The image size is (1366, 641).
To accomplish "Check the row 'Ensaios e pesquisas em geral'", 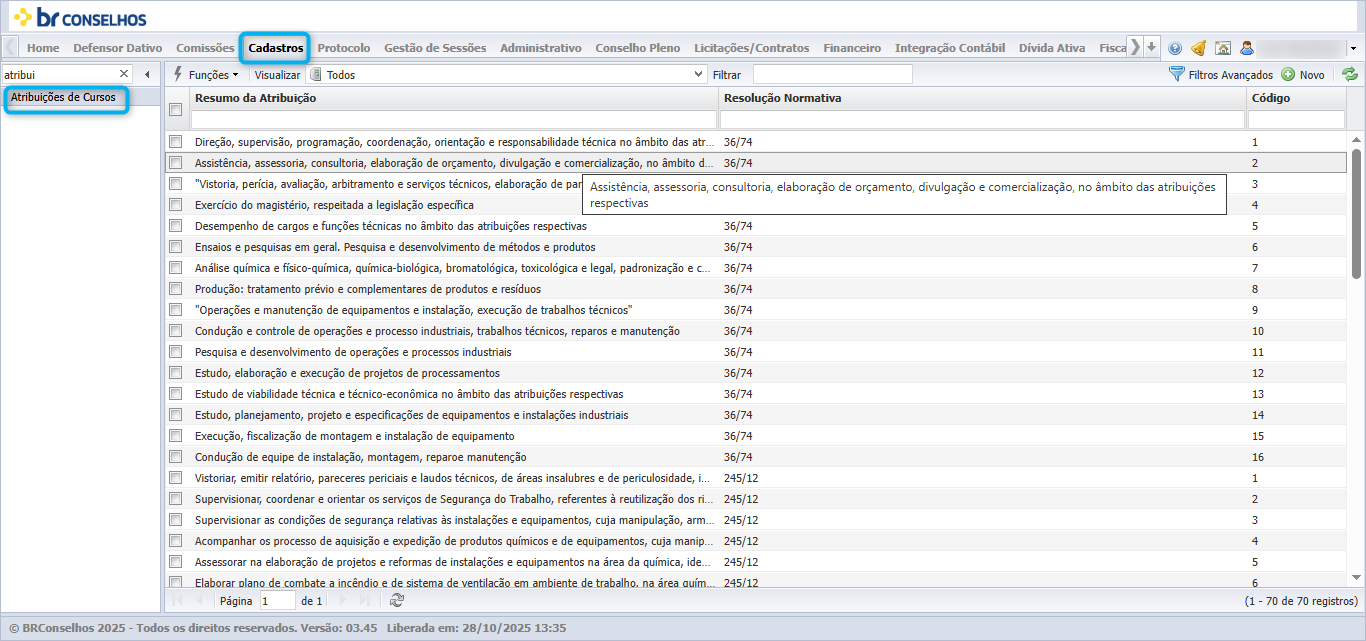I will 176,247.
